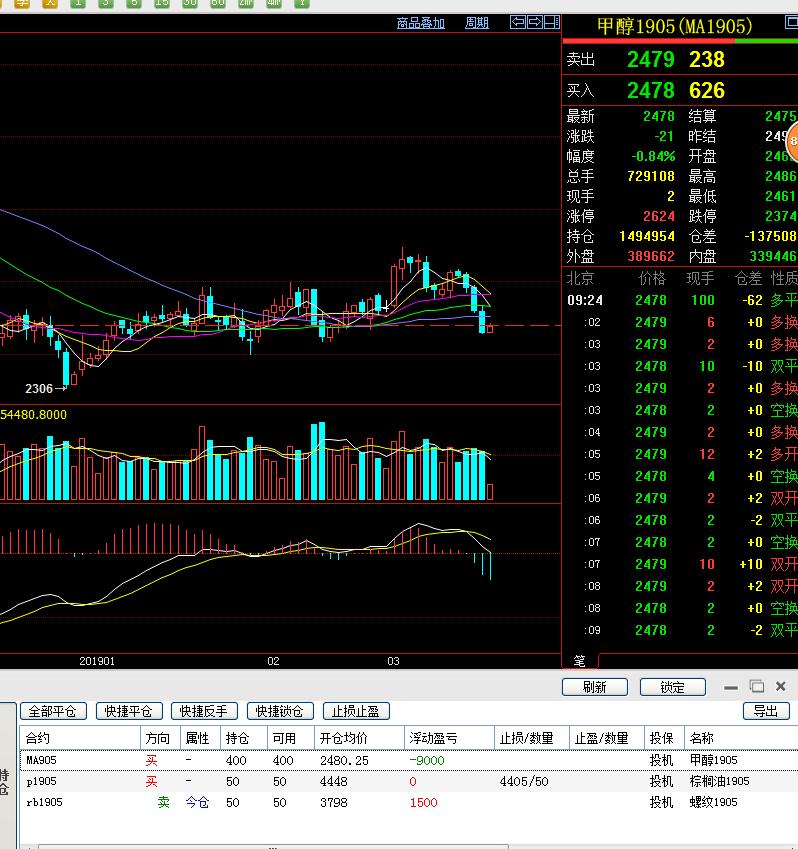The height and width of the screenshot is (849, 798).
Task: Click the 锁定 lock button
Action: pyautogui.click(x=672, y=687)
